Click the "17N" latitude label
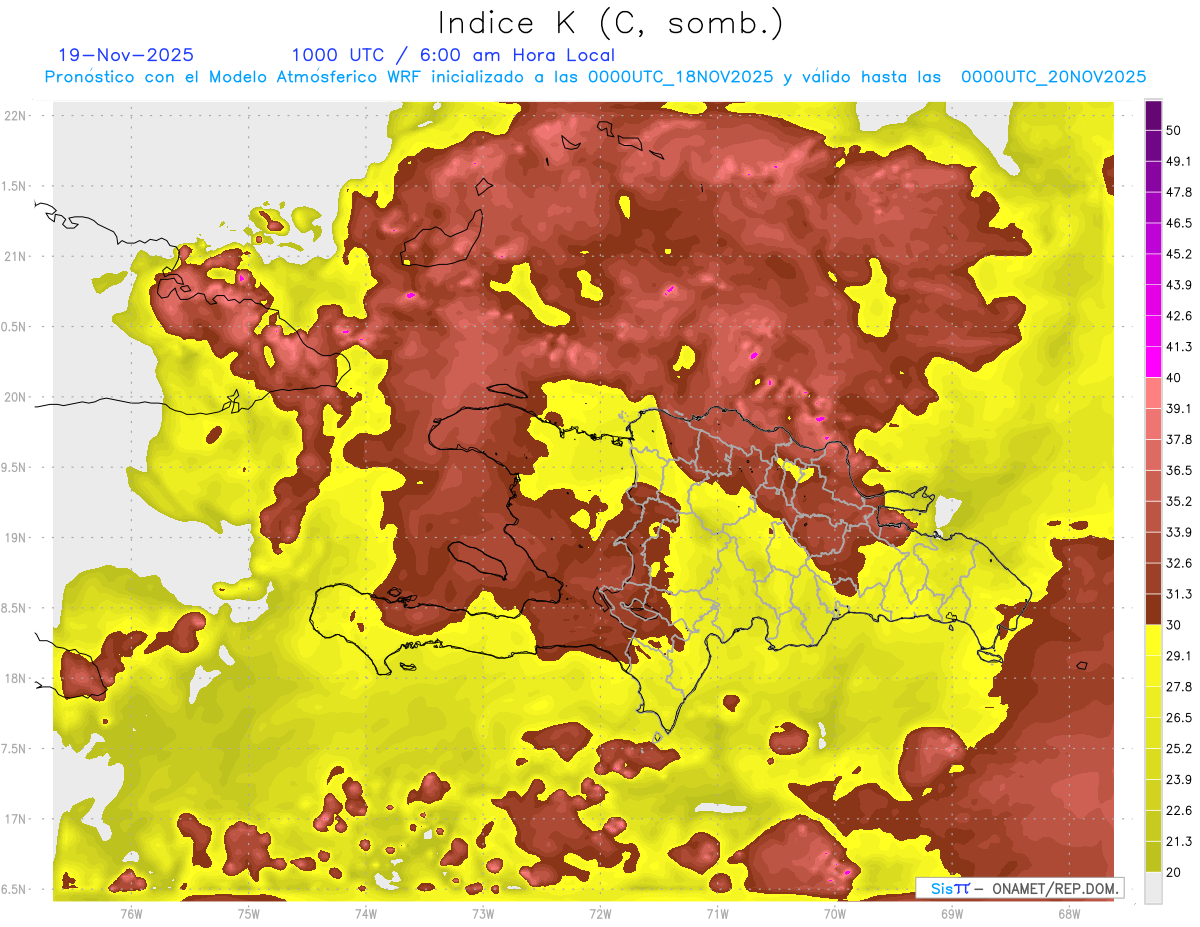This screenshot has width=1200, height=927. pyautogui.click(x=15, y=820)
